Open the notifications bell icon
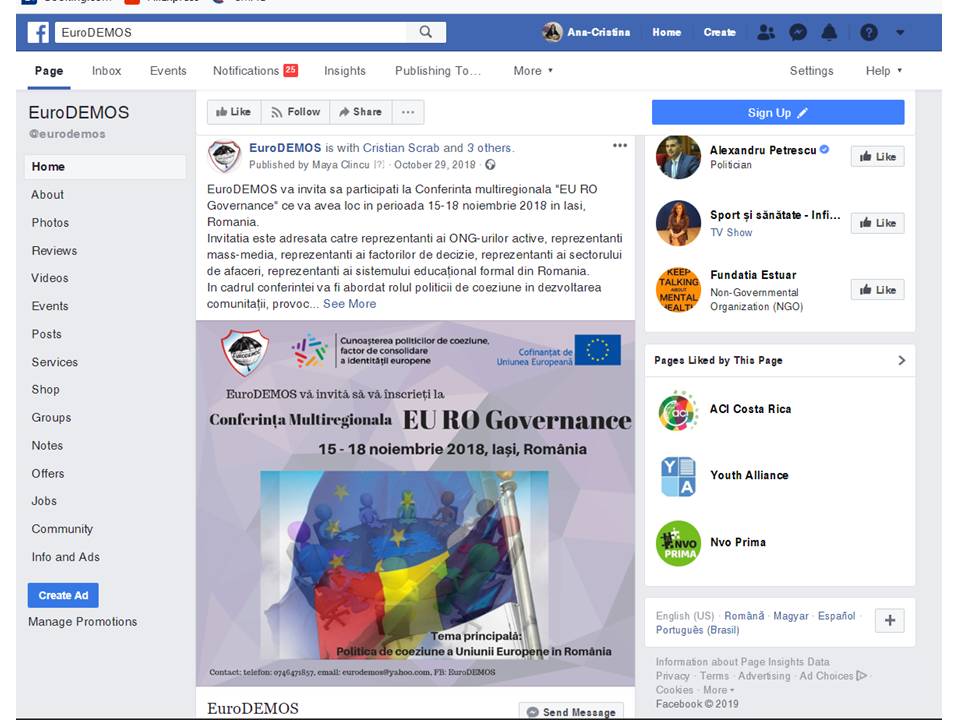 tap(829, 32)
